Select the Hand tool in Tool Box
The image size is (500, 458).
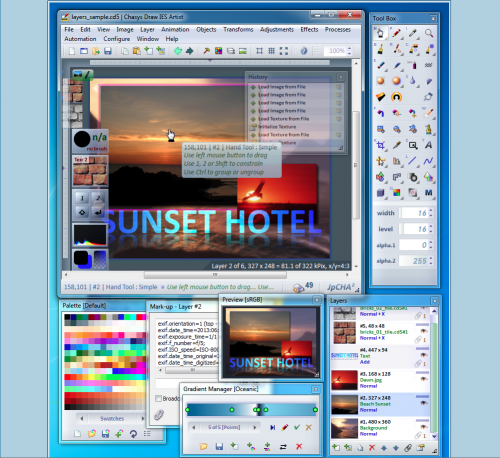[x=380, y=33]
